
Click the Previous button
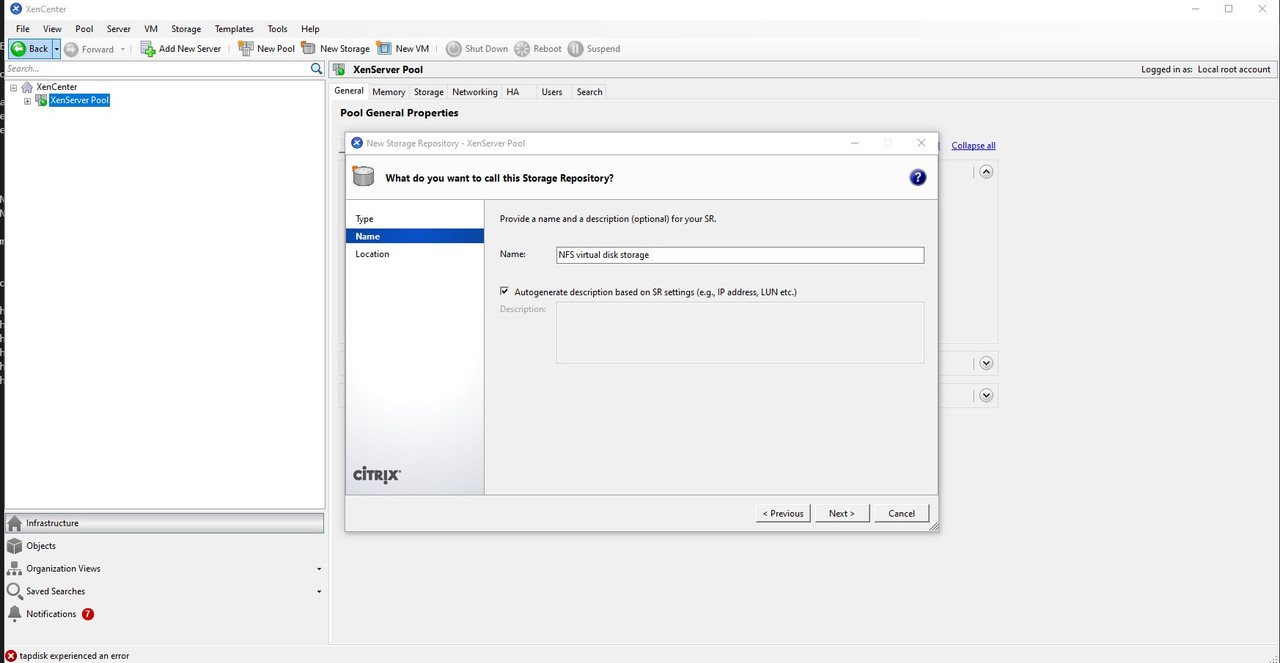(x=783, y=513)
